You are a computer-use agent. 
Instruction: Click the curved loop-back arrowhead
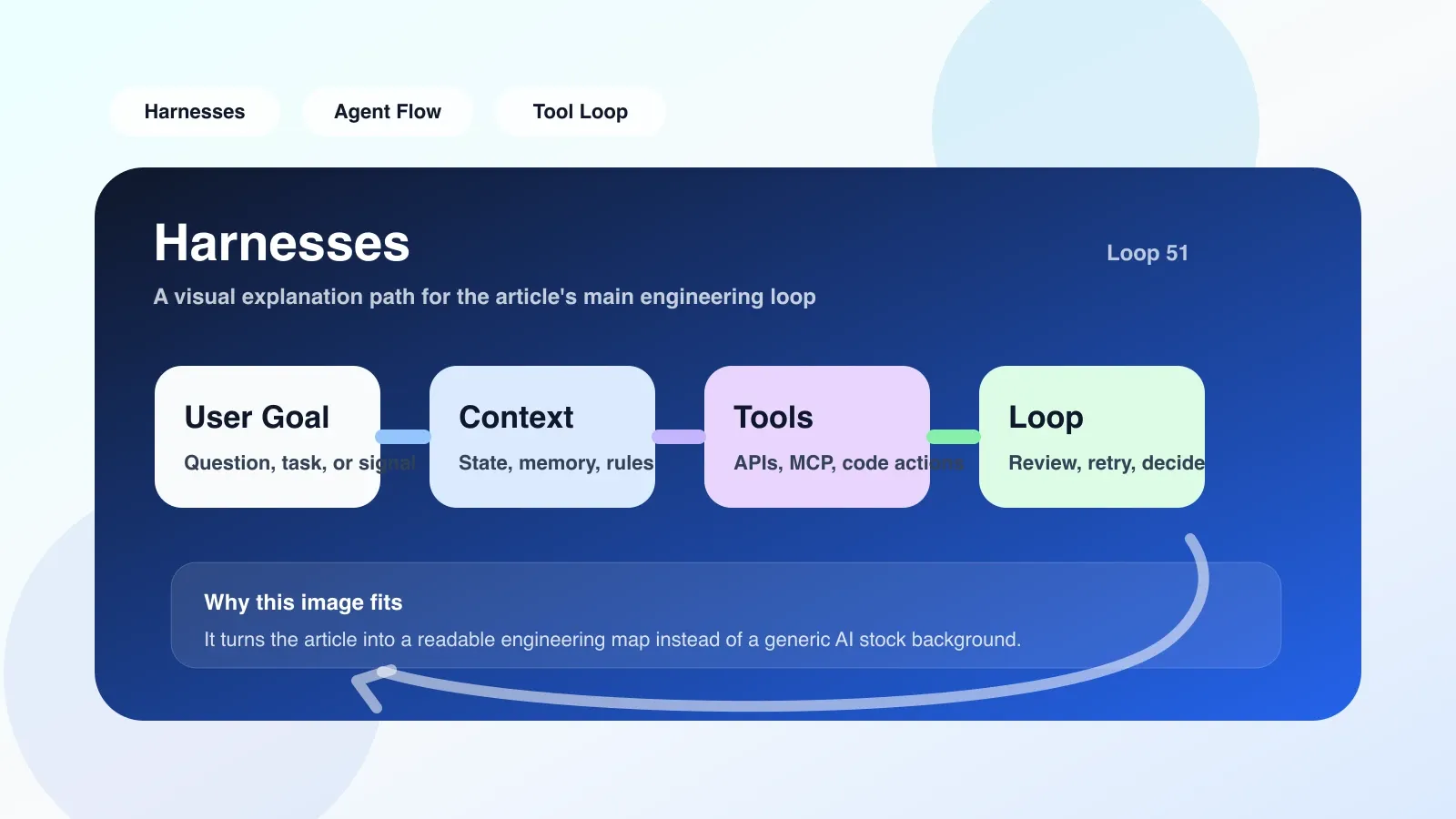point(370,687)
